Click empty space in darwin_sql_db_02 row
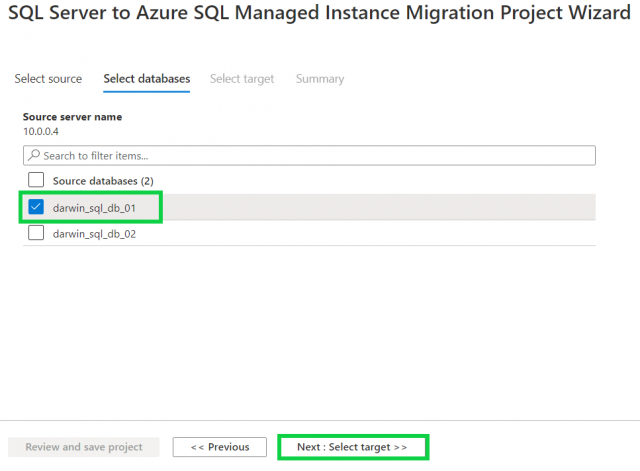 click(x=380, y=233)
